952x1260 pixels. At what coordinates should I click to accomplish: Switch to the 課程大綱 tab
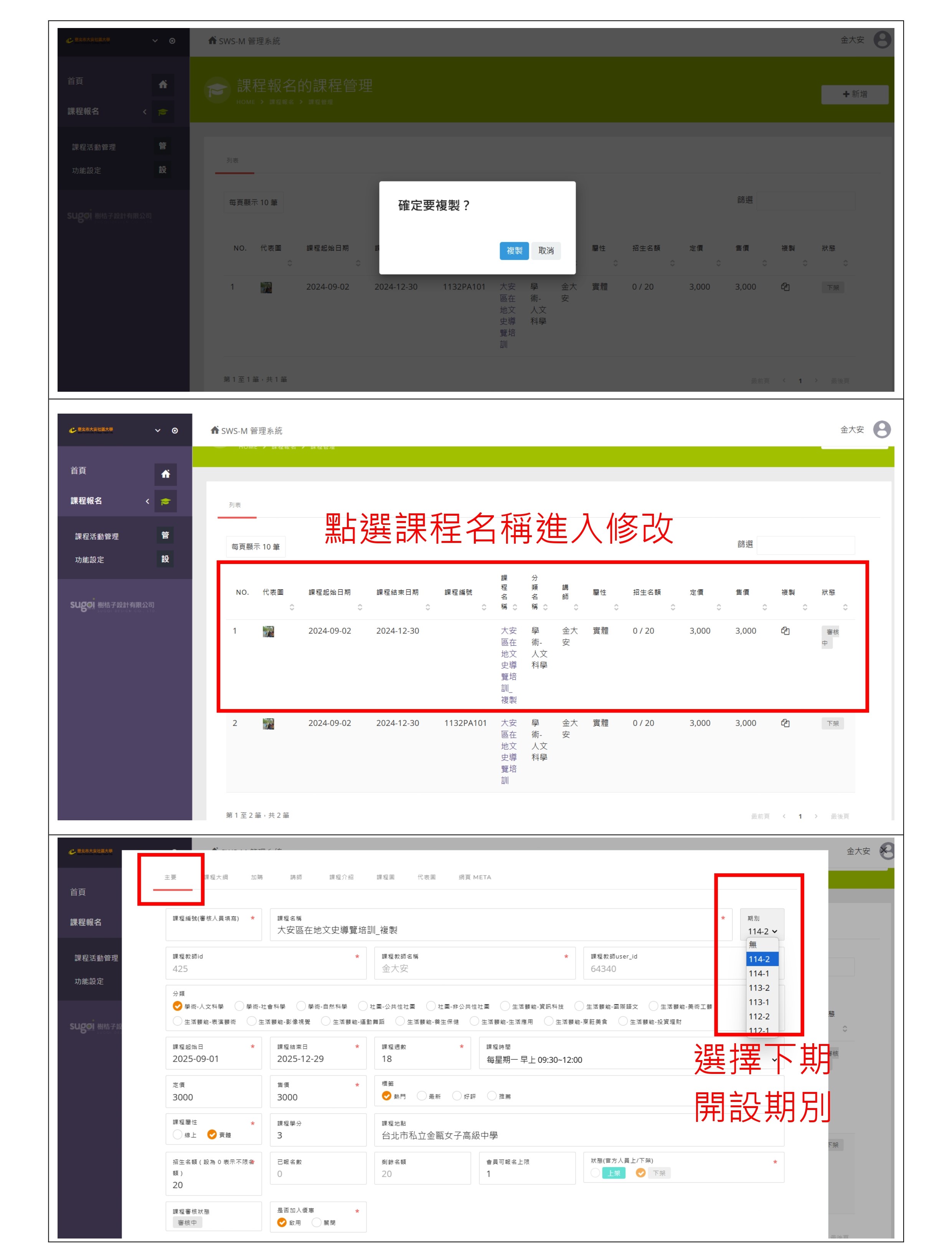click(216, 877)
